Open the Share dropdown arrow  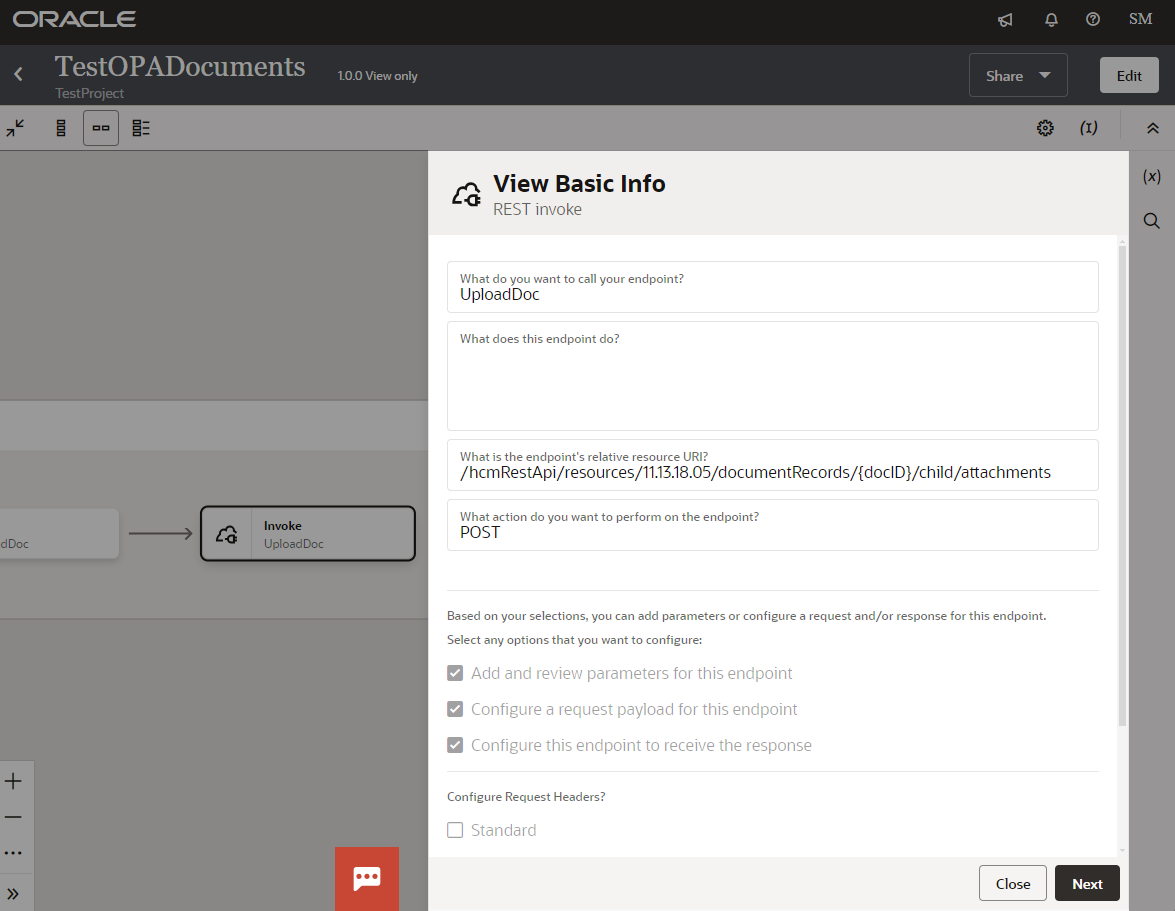1043,75
